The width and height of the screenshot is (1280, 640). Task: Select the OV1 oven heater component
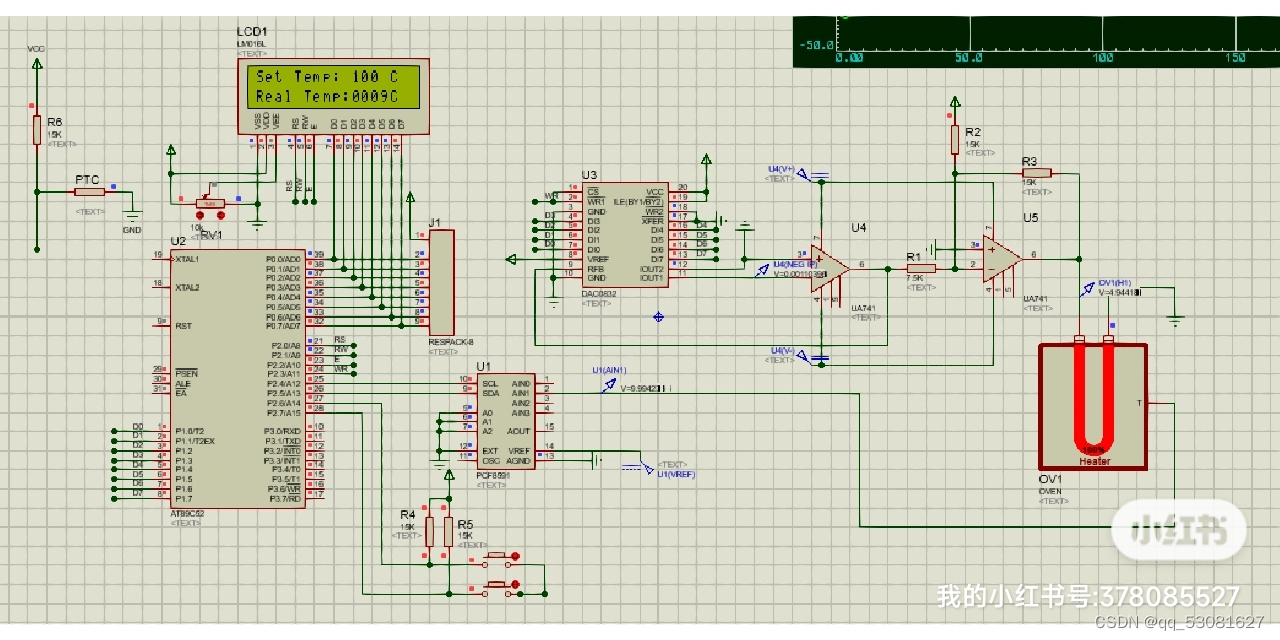[x=1092, y=405]
